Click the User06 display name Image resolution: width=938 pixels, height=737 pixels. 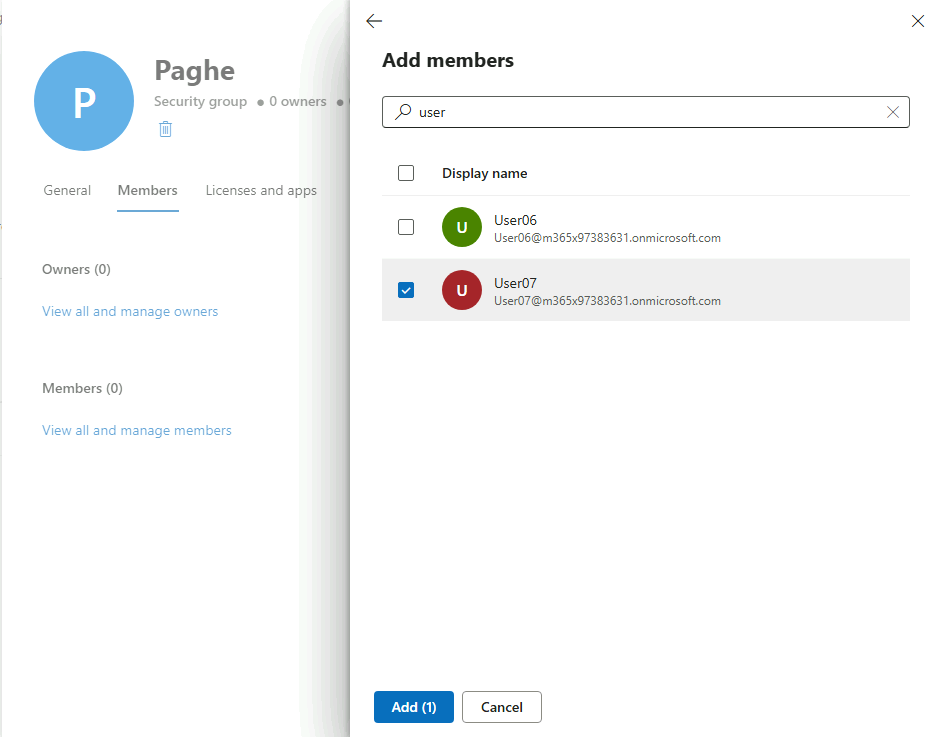(x=515, y=220)
